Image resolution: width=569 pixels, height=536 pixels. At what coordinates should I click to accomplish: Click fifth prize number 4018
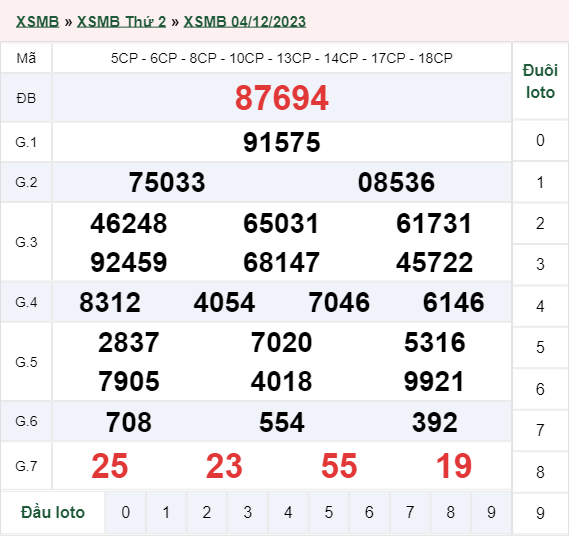[282, 381]
